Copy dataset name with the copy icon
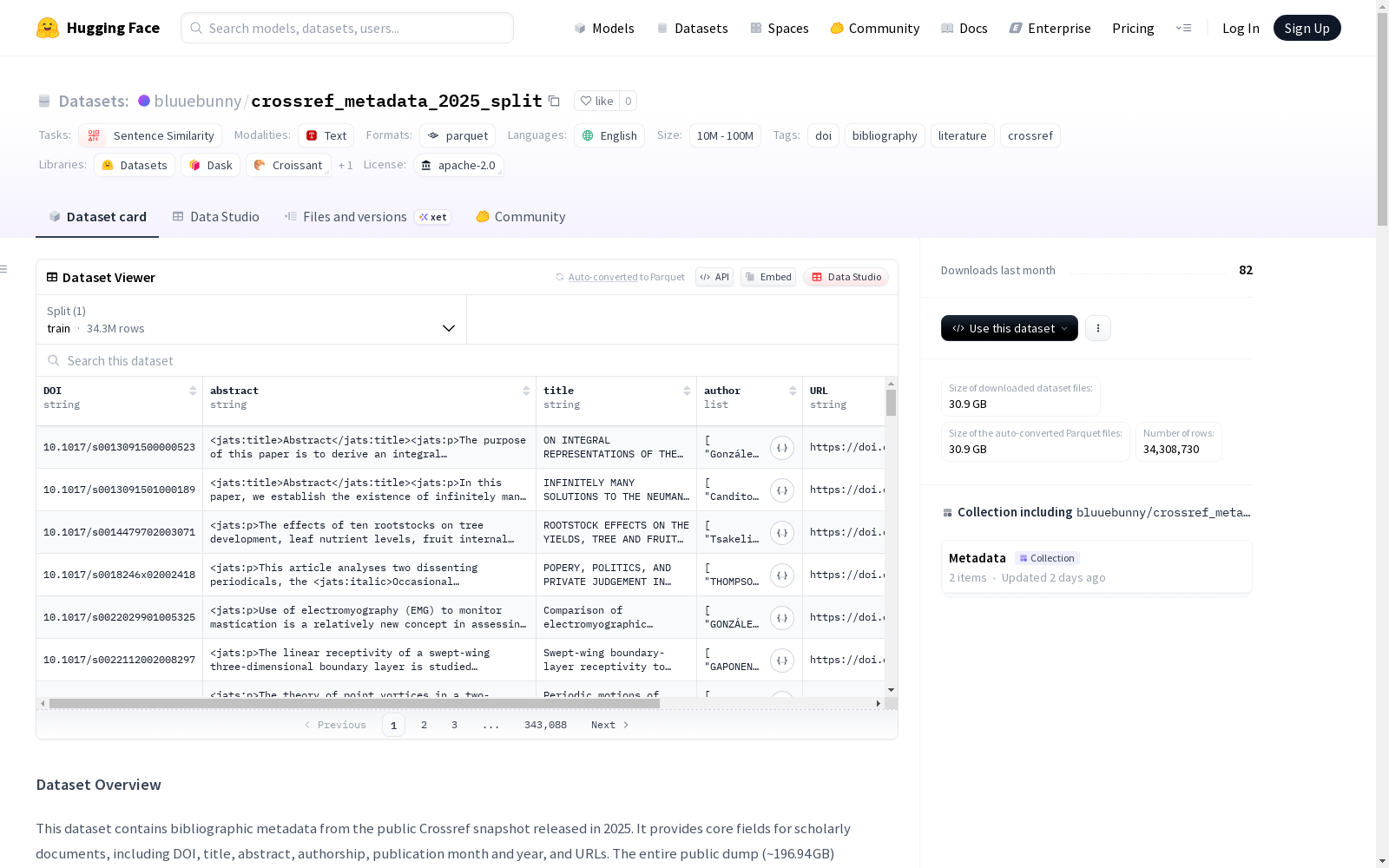 (x=554, y=101)
